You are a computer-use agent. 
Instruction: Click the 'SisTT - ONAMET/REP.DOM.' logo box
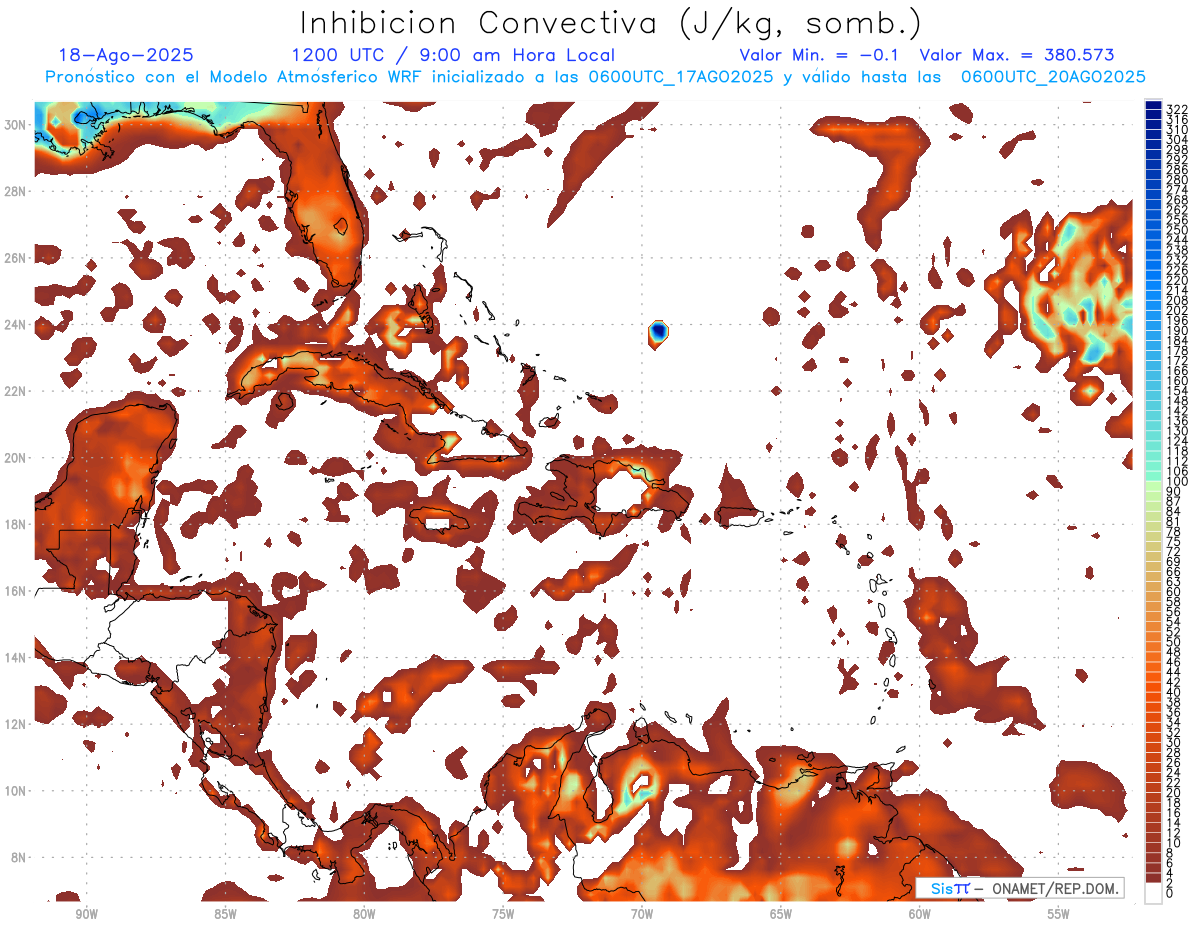tap(1020, 889)
